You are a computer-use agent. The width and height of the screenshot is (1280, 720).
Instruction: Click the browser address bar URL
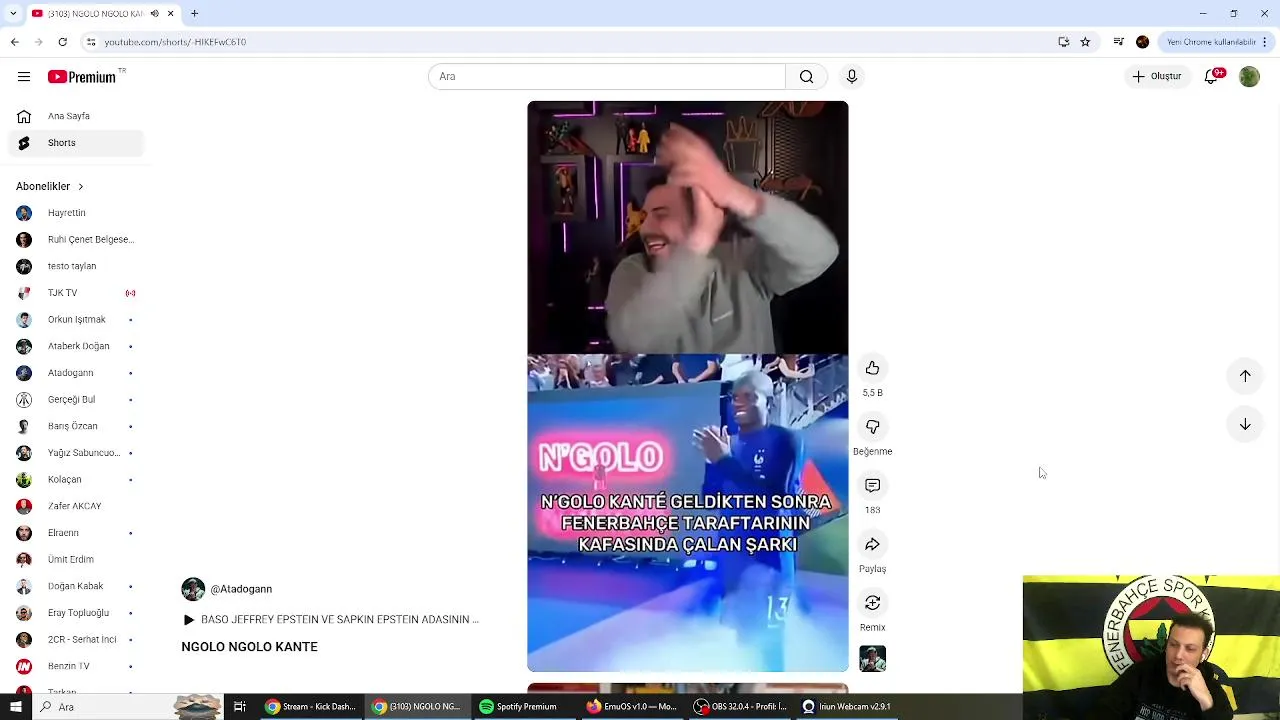(175, 42)
